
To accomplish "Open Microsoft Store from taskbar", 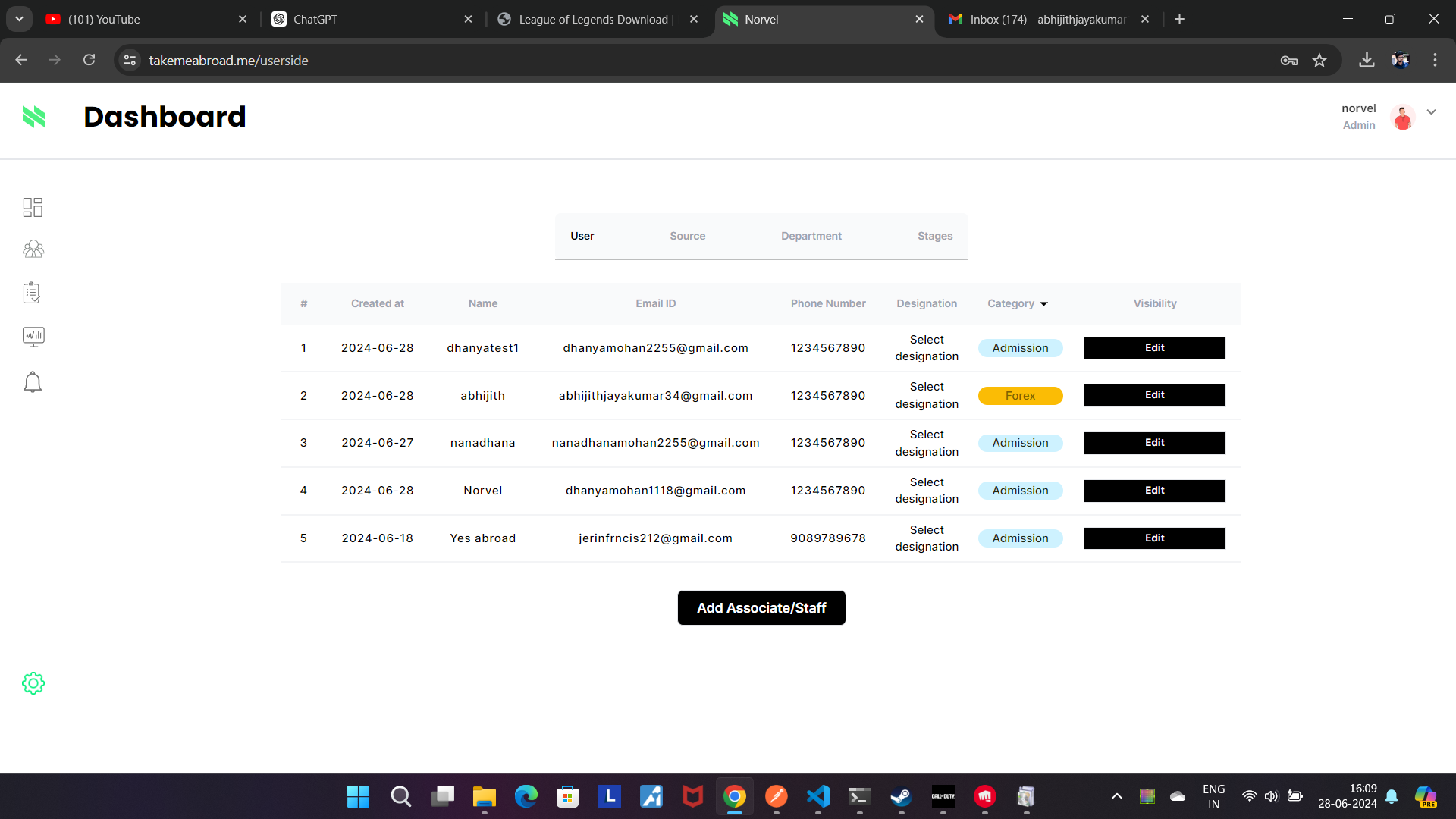I will [567, 797].
